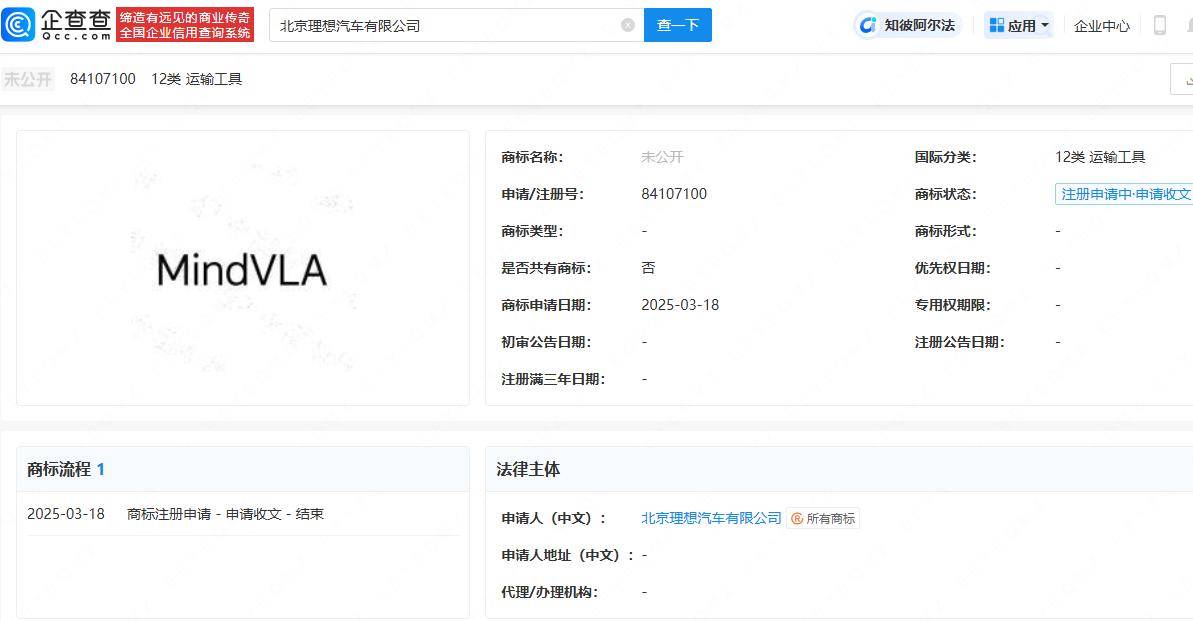
Task: Expand the 注册申请中·申请收文 status entry
Action: [1124, 194]
